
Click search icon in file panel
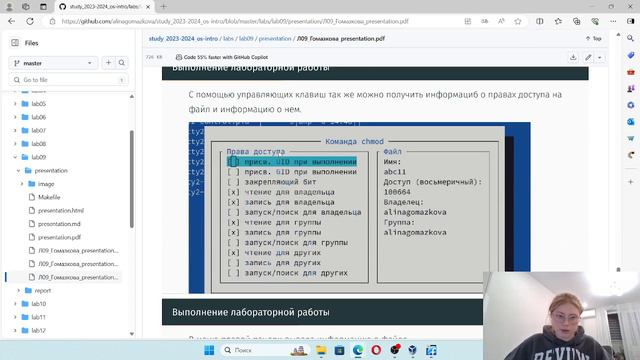pyautogui.click(x=122, y=63)
